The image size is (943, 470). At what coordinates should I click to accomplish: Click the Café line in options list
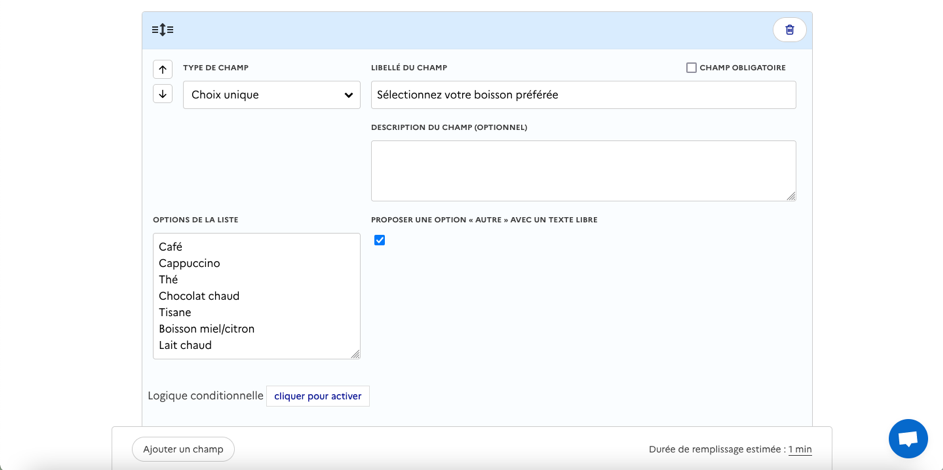coord(171,247)
